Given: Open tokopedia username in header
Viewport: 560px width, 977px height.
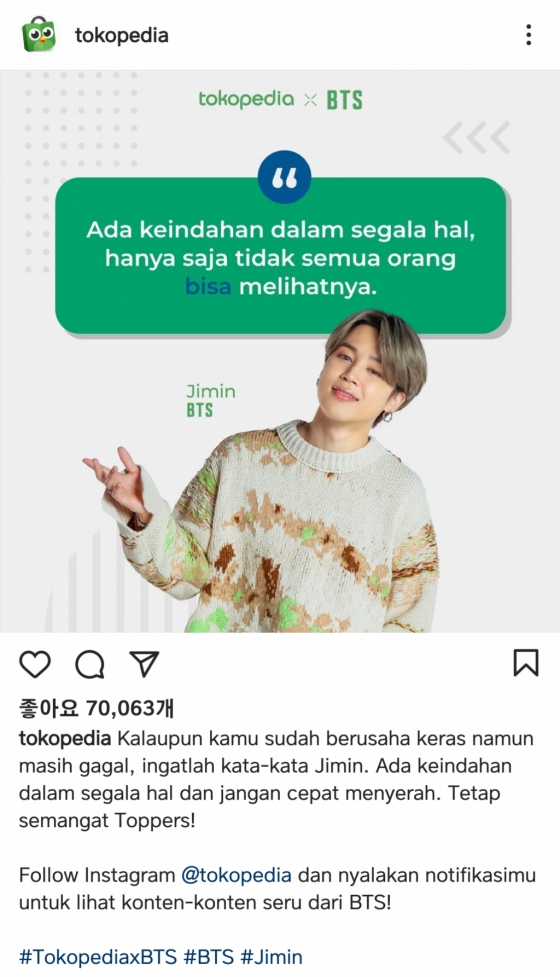Looking at the screenshot, I should [x=121, y=36].
